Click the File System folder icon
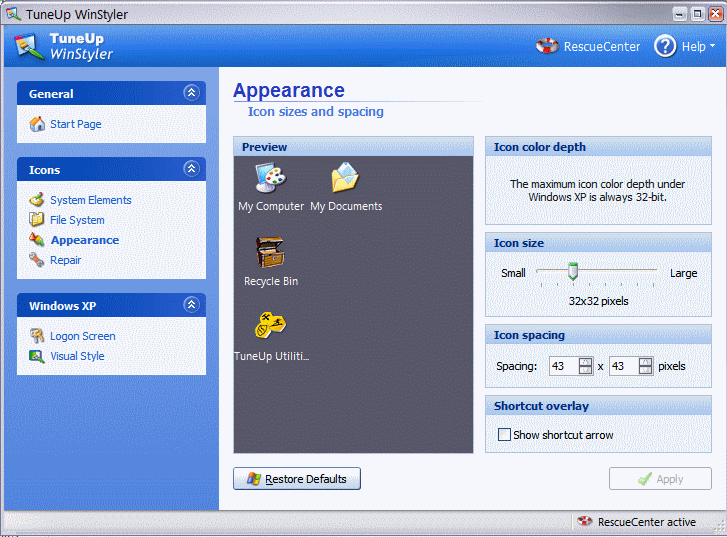 point(37,219)
